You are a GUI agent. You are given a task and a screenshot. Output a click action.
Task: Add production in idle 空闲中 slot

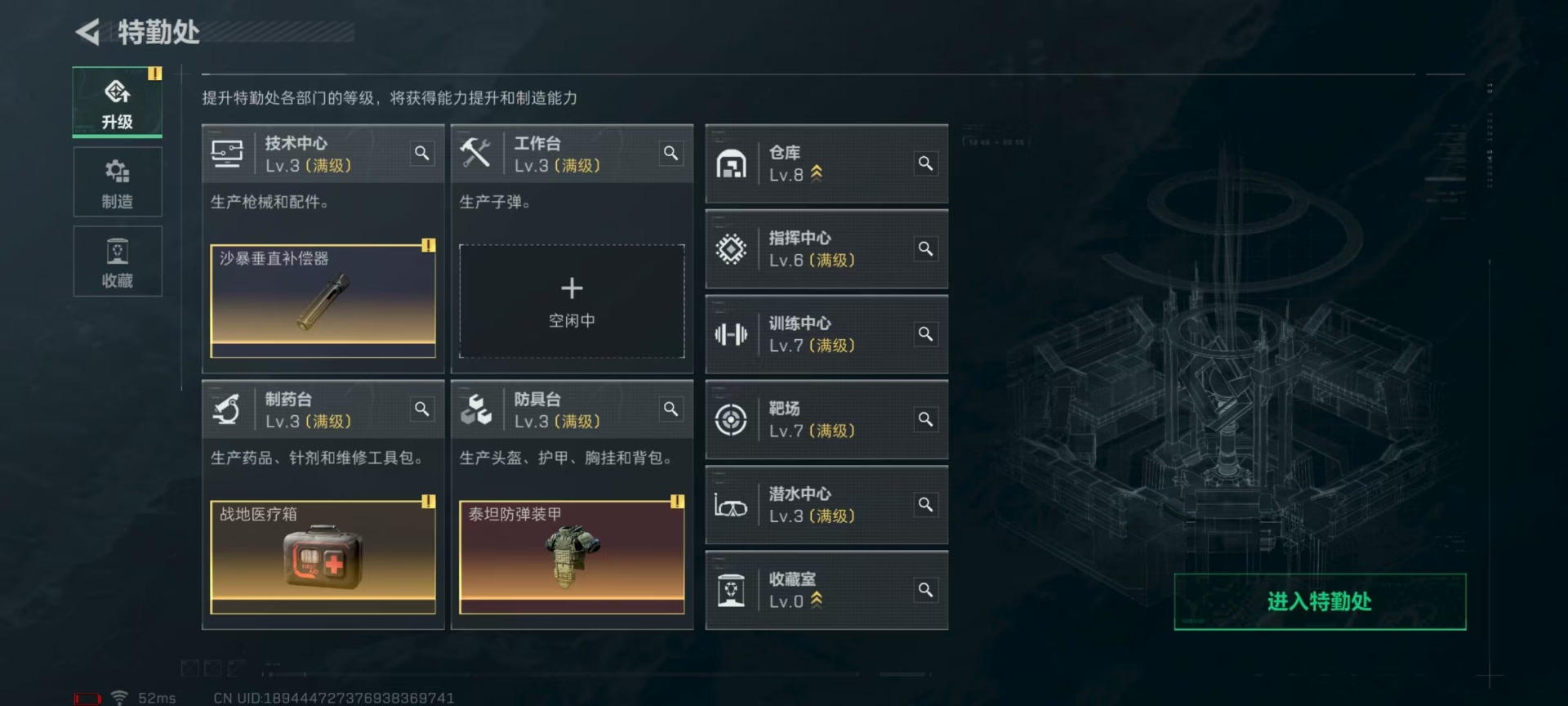point(572,302)
